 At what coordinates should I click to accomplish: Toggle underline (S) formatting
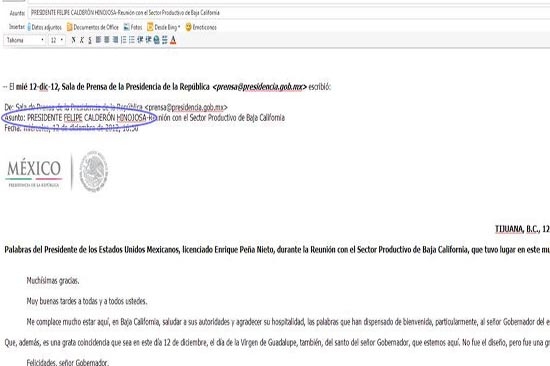90,40
